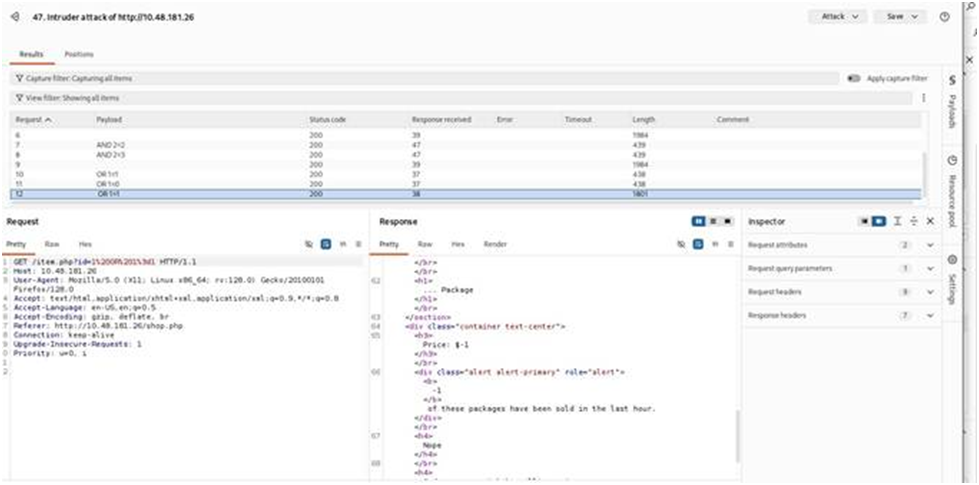Switch to the Results tab
Image resolution: width=979 pixels, height=485 pixels.
pos(31,54)
